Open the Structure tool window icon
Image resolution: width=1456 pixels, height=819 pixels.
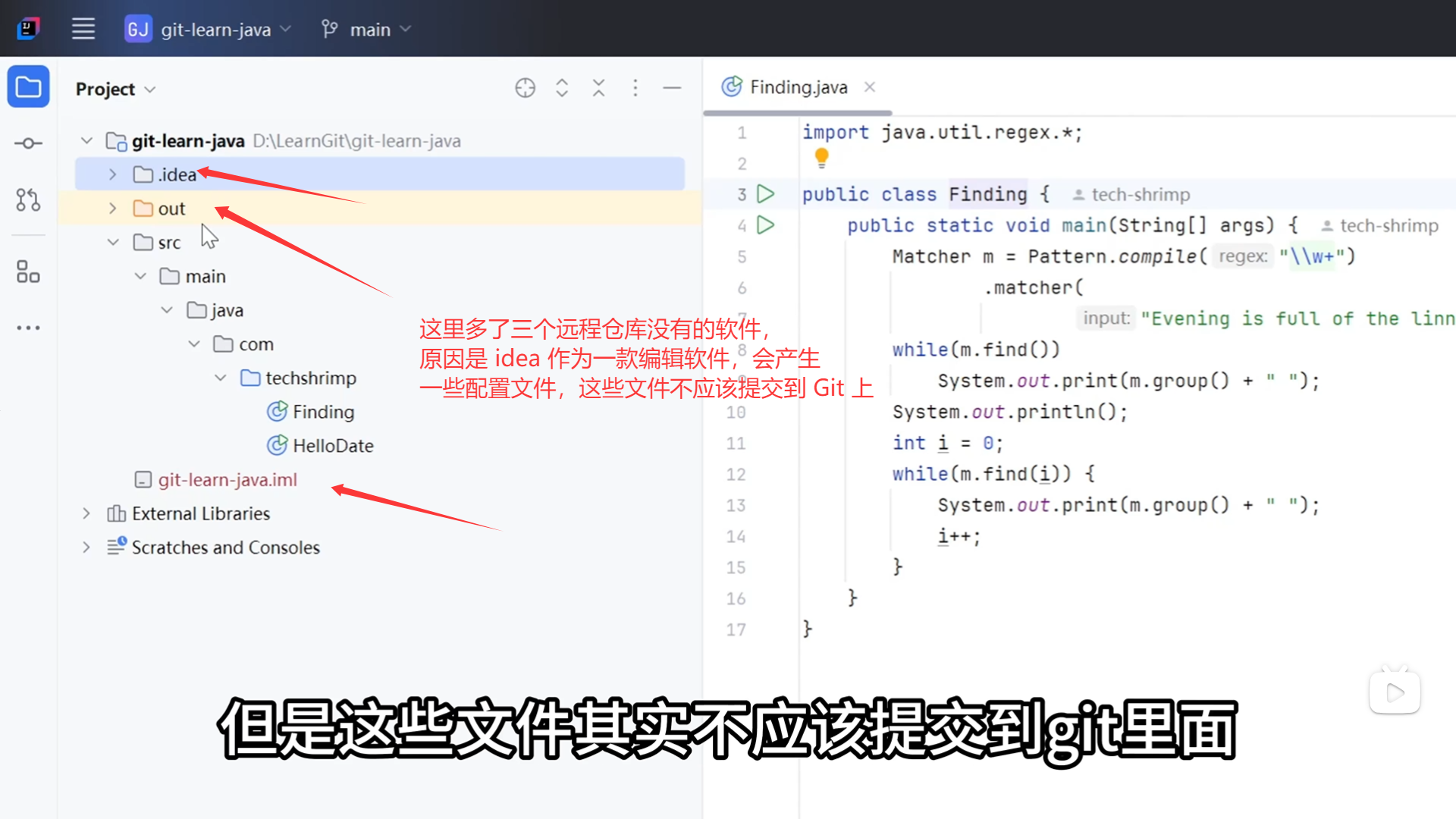pos(28,271)
